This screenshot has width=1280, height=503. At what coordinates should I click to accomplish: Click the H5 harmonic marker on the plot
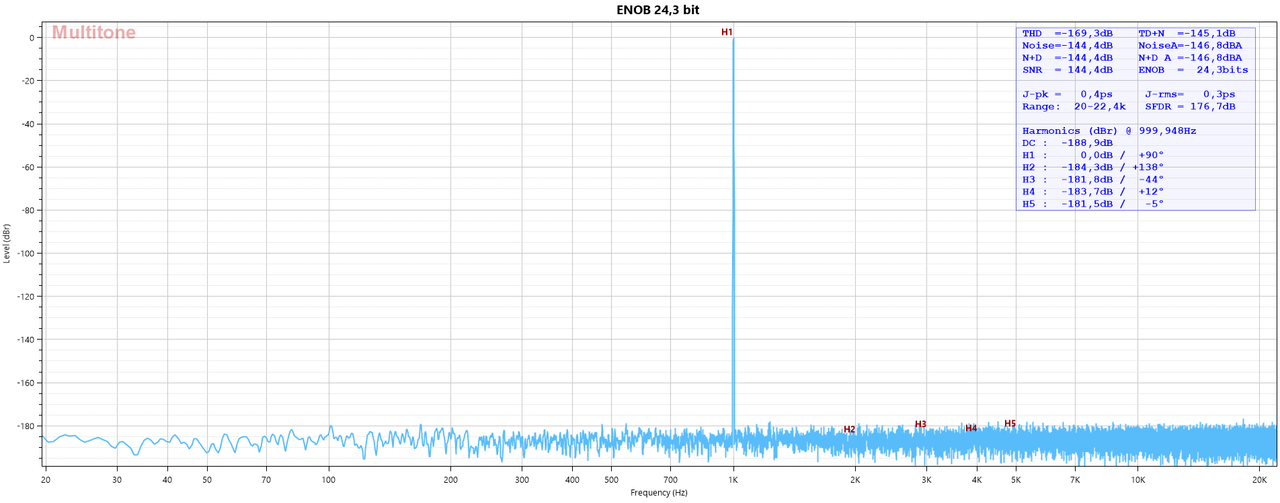pos(1010,423)
